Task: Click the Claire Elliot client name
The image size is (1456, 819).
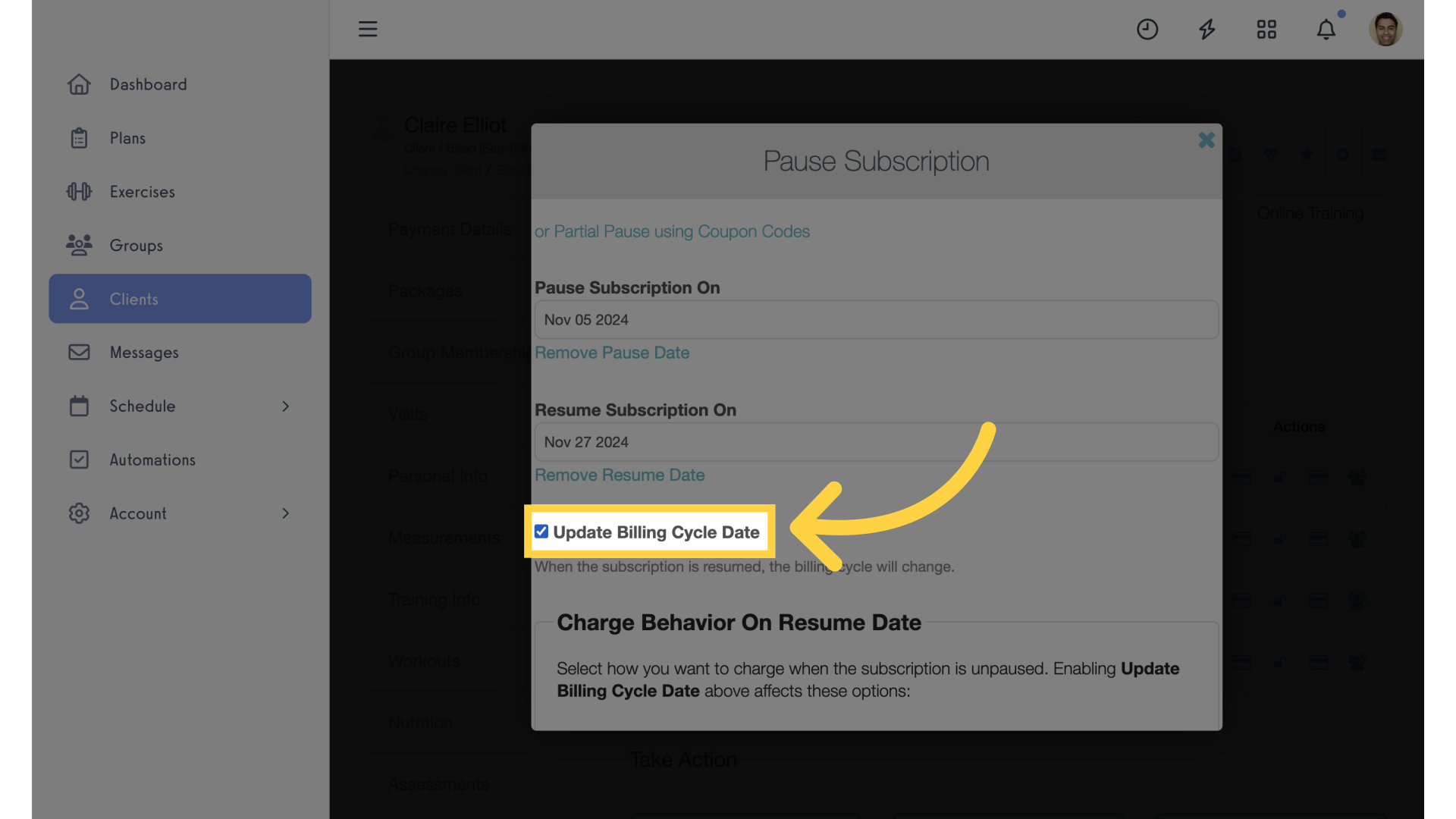Action: [x=455, y=124]
